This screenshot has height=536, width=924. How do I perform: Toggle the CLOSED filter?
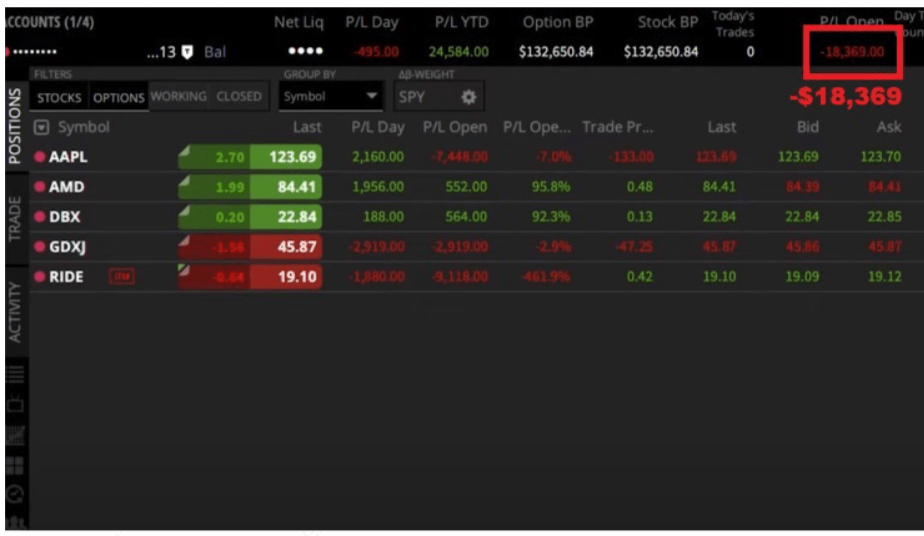point(239,96)
